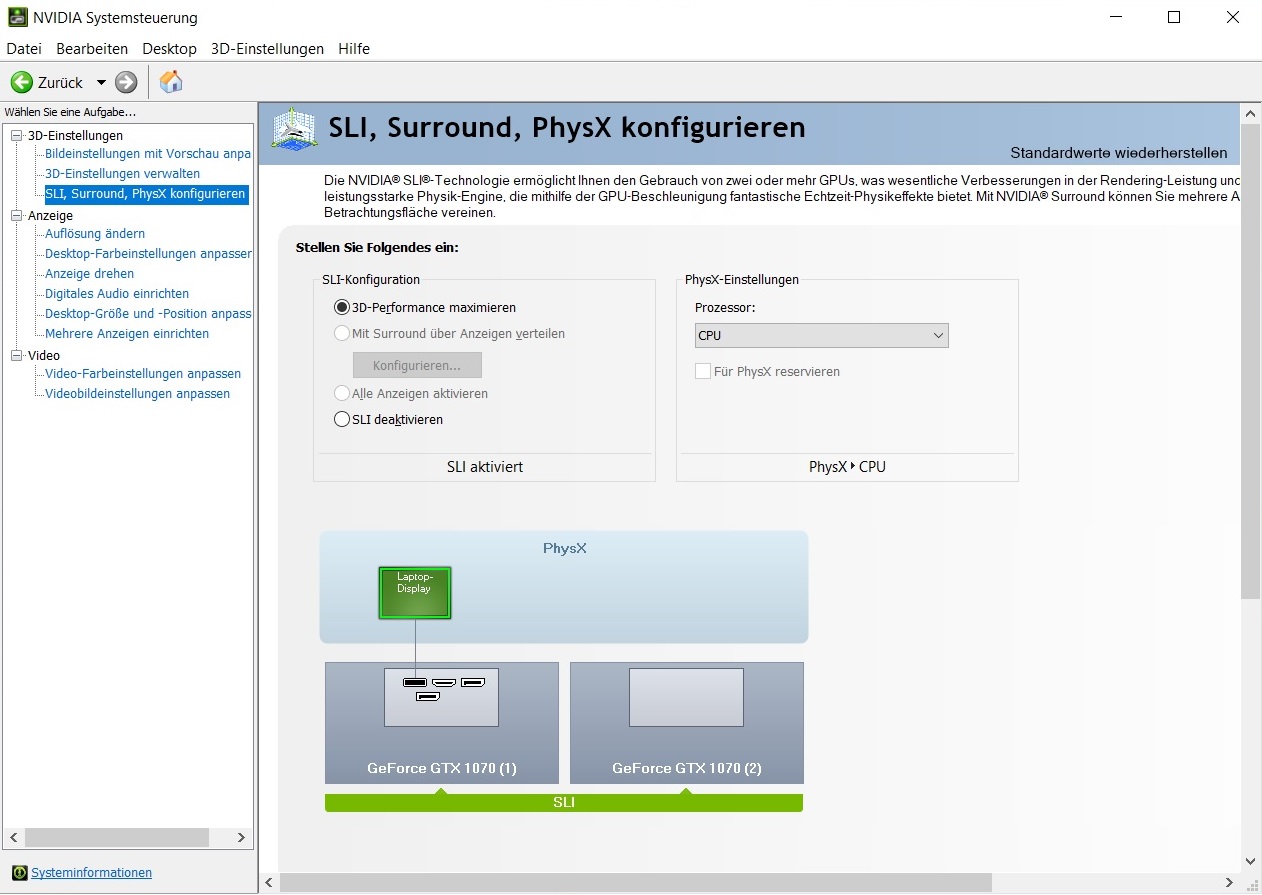The image size is (1262, 895).
Task: Open the Zurück history dropdown arrow
Action: [101, 82]
